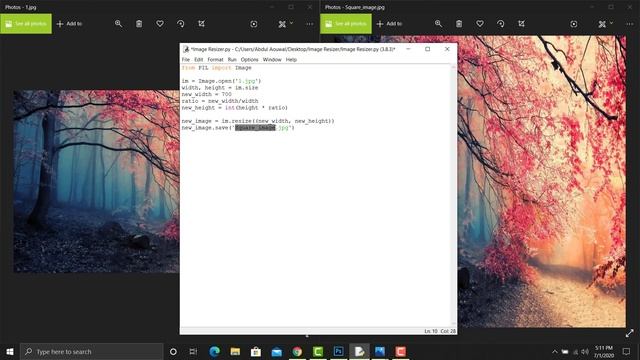Screen dimensions: 640x360
Task: Zoom icon in 1.jpg Photos window
Action: 118,24
